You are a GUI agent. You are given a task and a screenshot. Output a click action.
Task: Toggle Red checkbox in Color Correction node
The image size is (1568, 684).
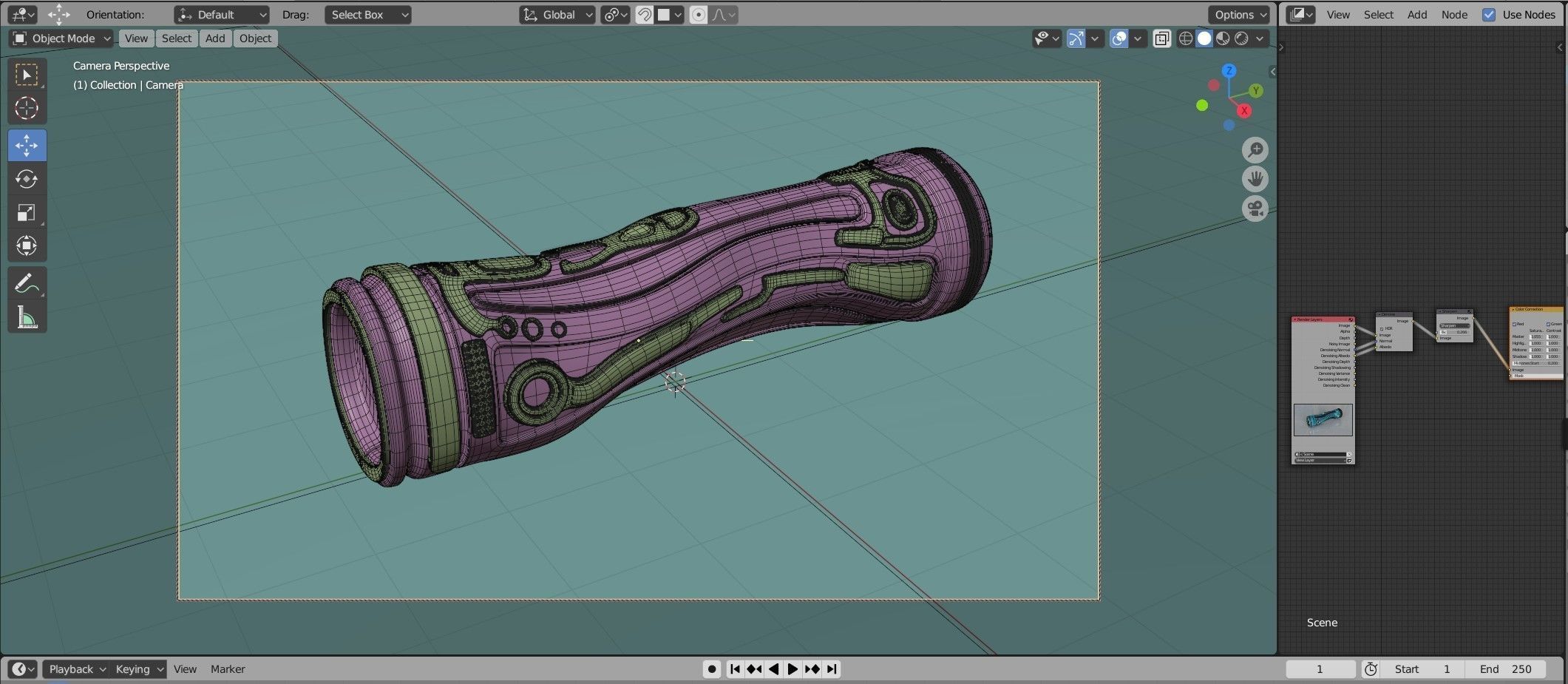pos(1515,324)
